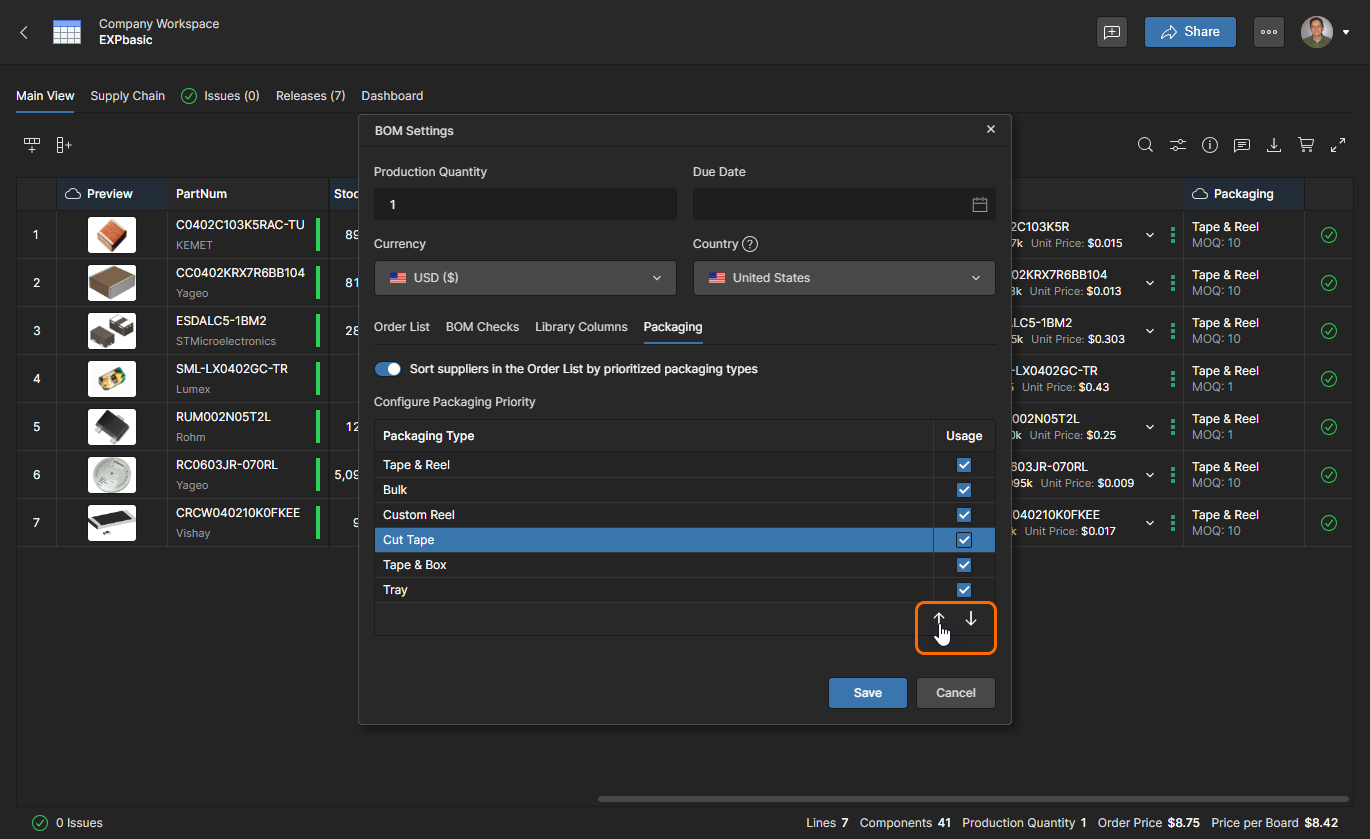
Task: Open the calendar picker for Due Date
Action: pos(980,204)
